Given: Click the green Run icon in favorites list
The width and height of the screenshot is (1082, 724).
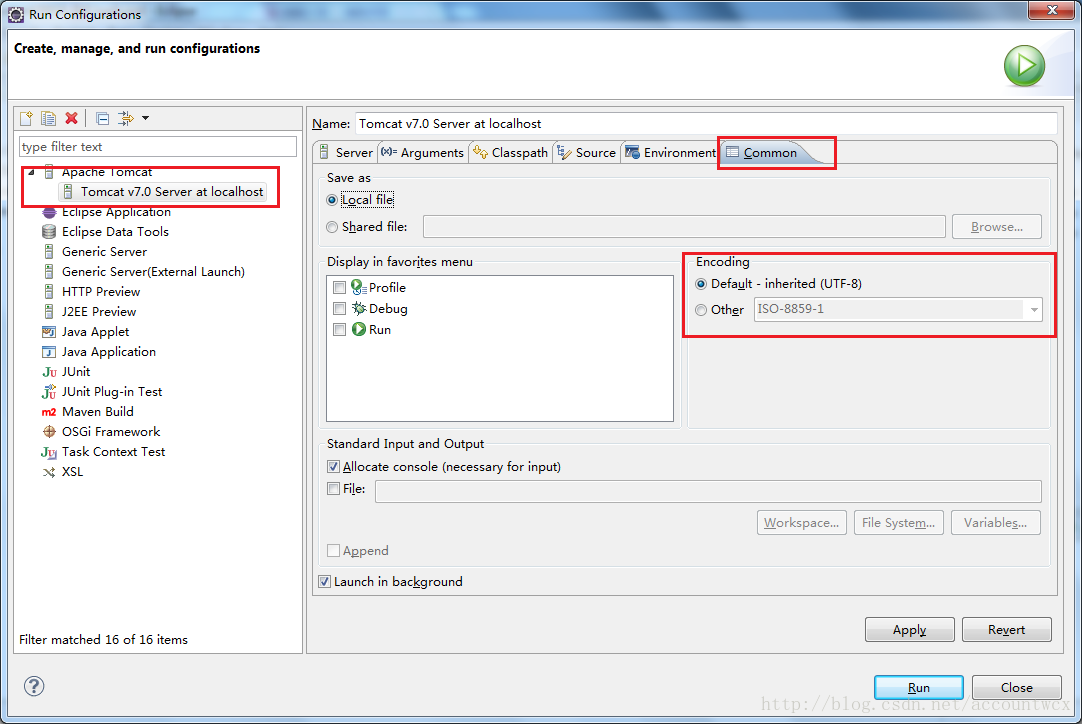Looking at the screenshot, I should [359, 329].
